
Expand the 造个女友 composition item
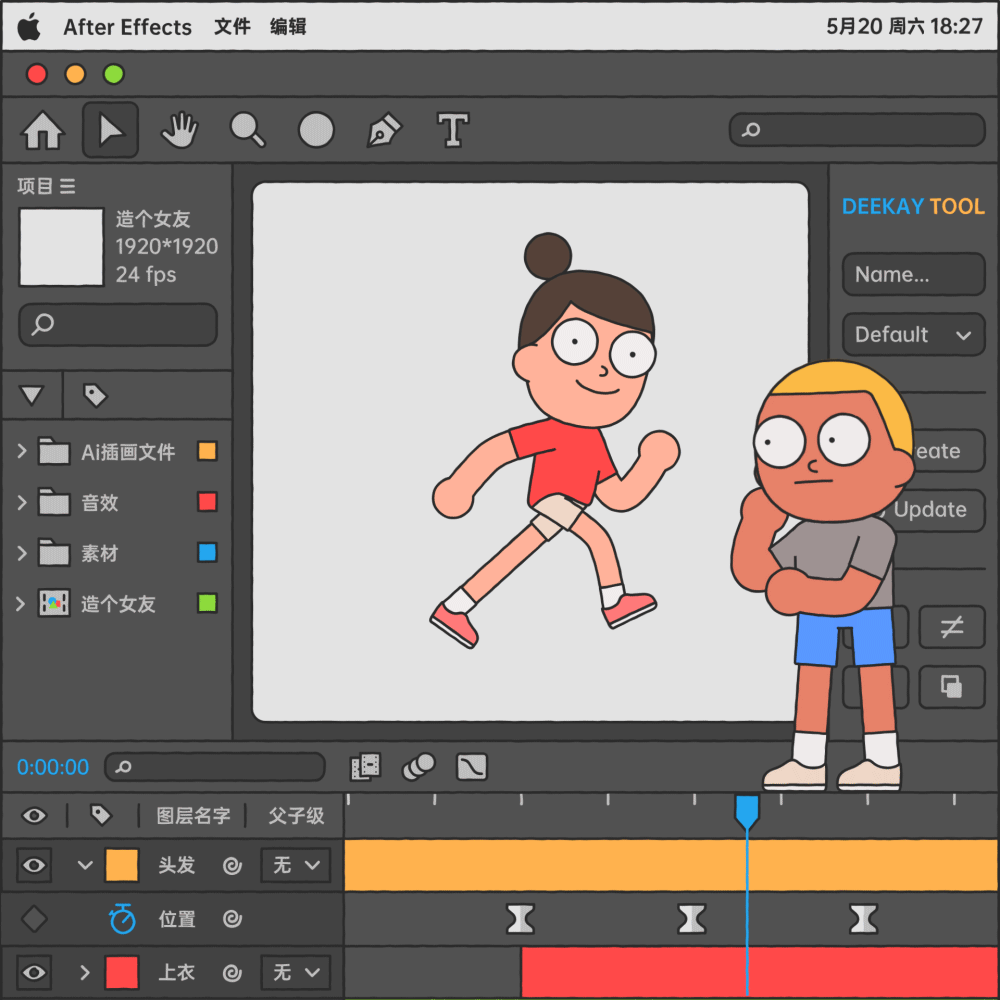coord(20,603)
